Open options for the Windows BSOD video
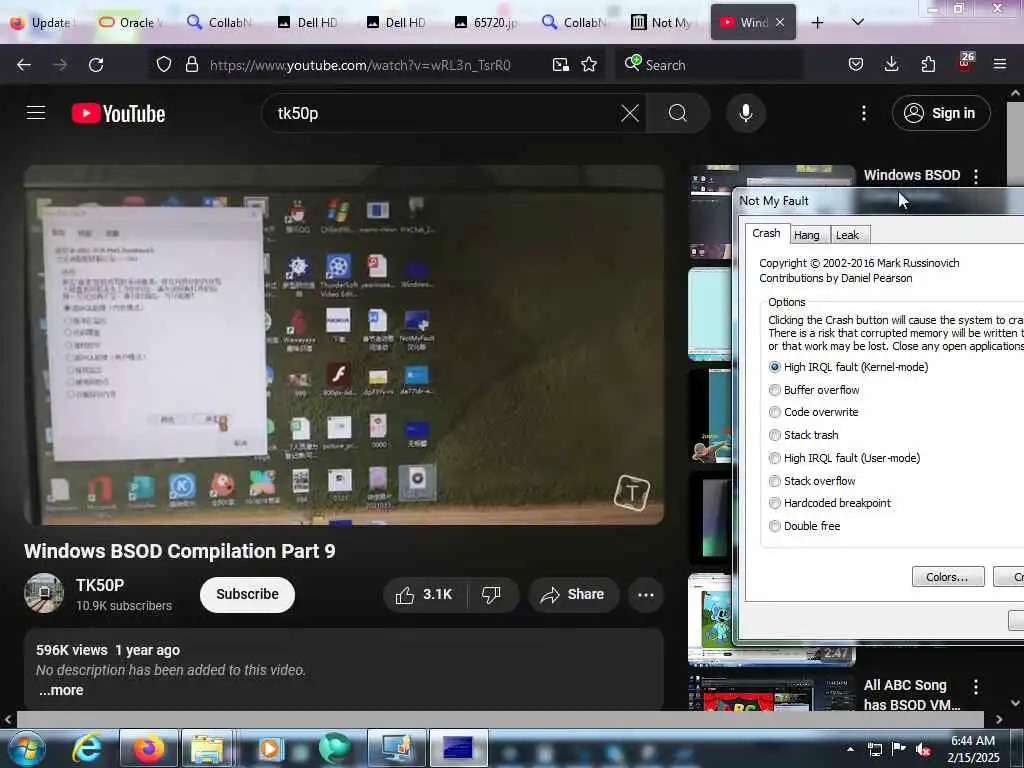 (976, 176)
